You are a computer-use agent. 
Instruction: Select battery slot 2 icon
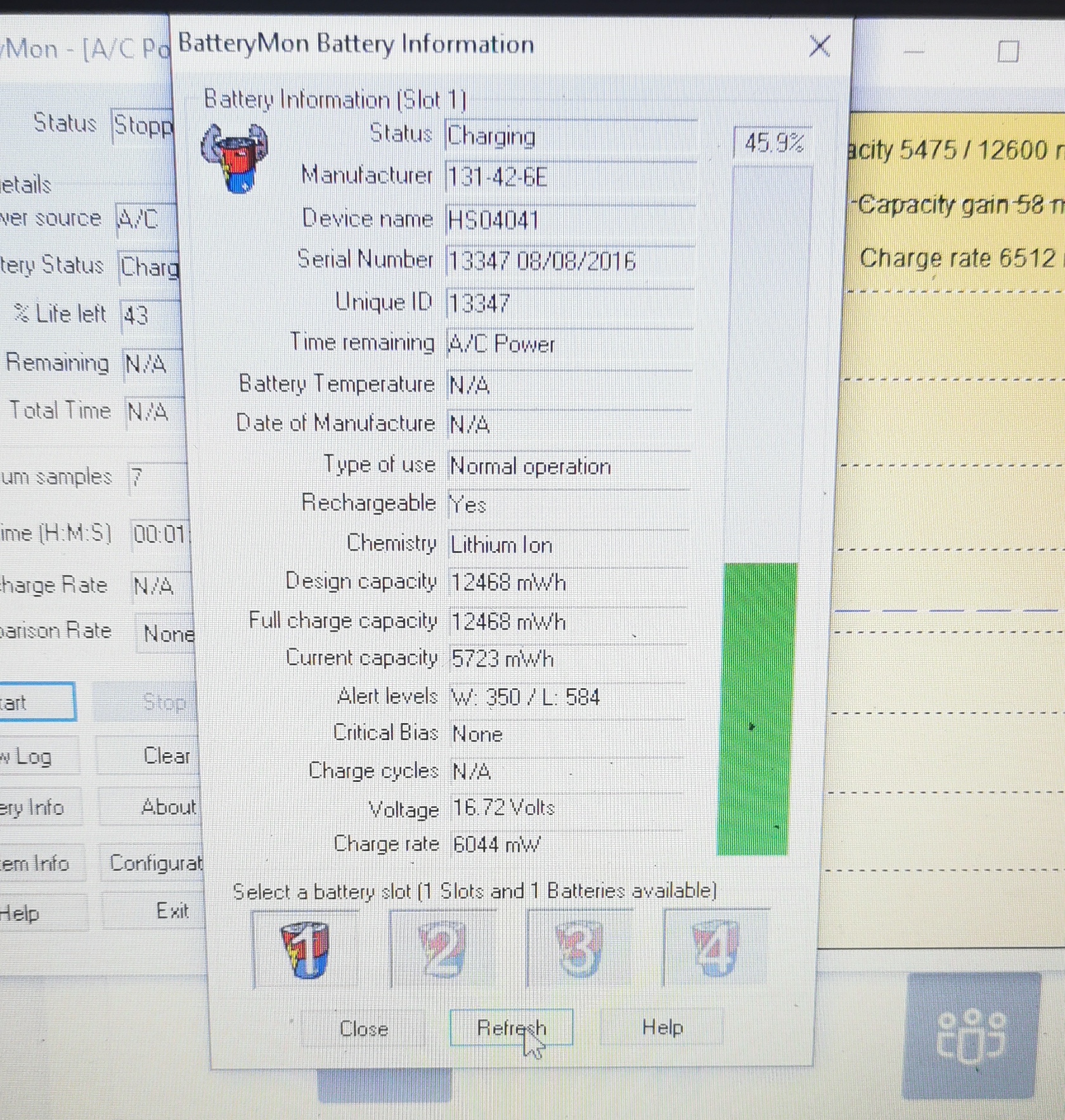(x=442, y=949)
